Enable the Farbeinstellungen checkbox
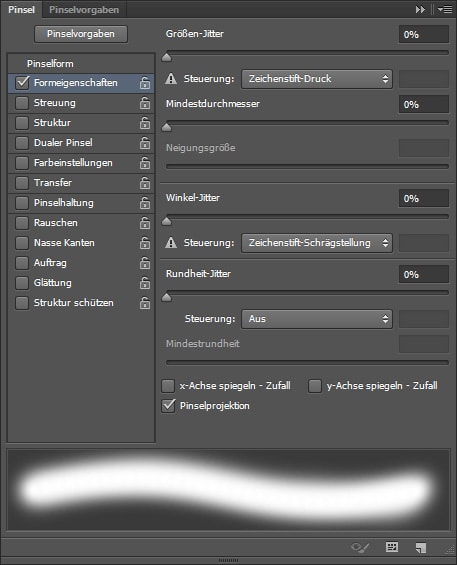 [x=22, y=163]
